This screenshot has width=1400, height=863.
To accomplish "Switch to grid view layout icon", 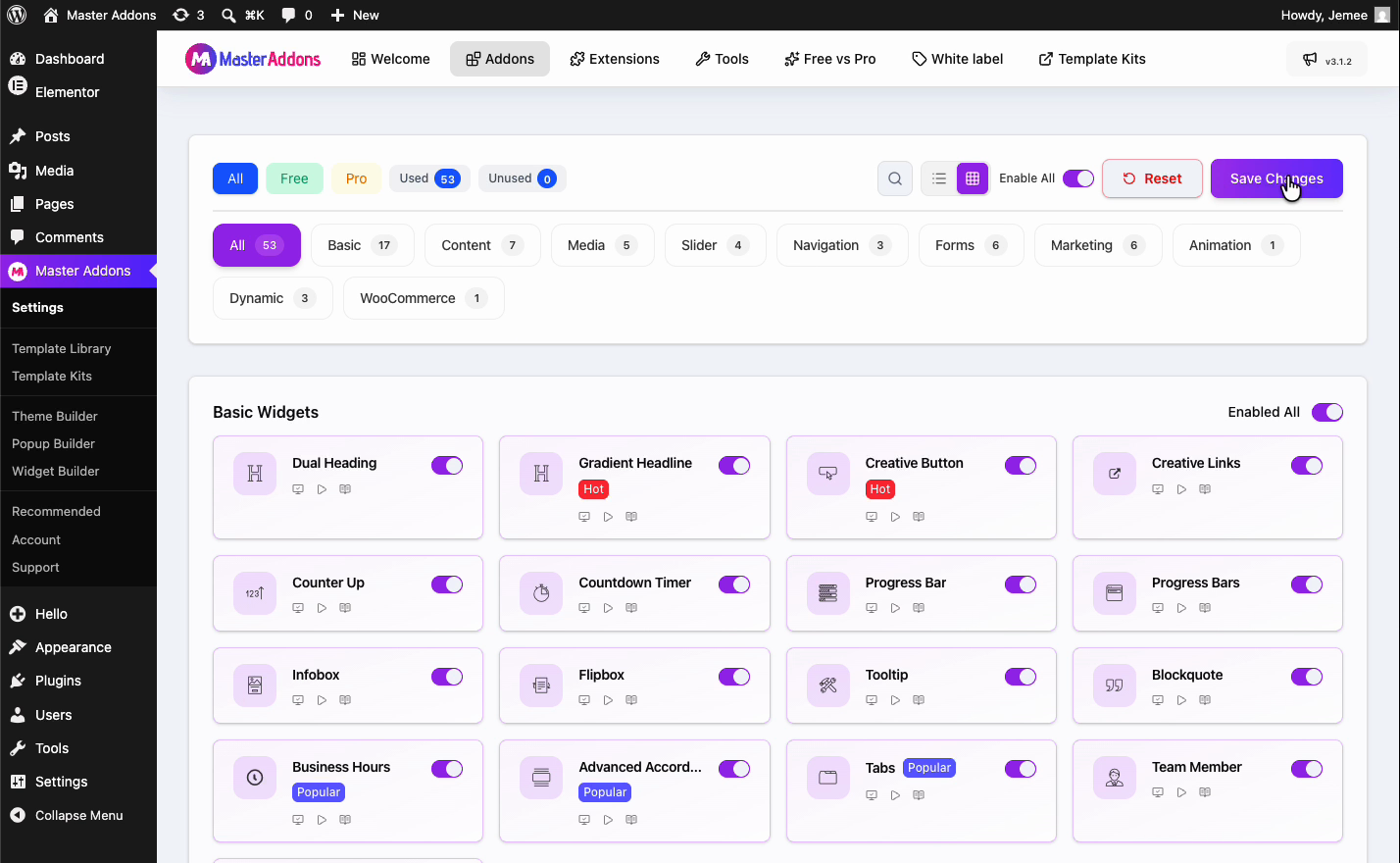I will tap(973, 178).
